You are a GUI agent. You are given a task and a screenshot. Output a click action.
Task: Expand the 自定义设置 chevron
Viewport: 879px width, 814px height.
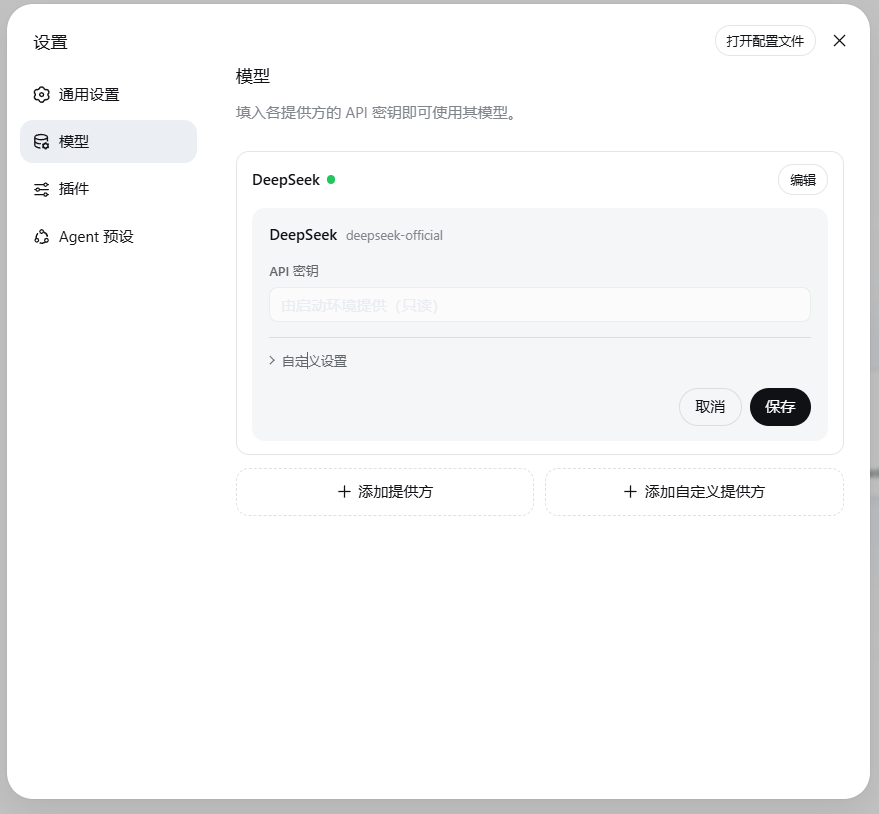272,360
